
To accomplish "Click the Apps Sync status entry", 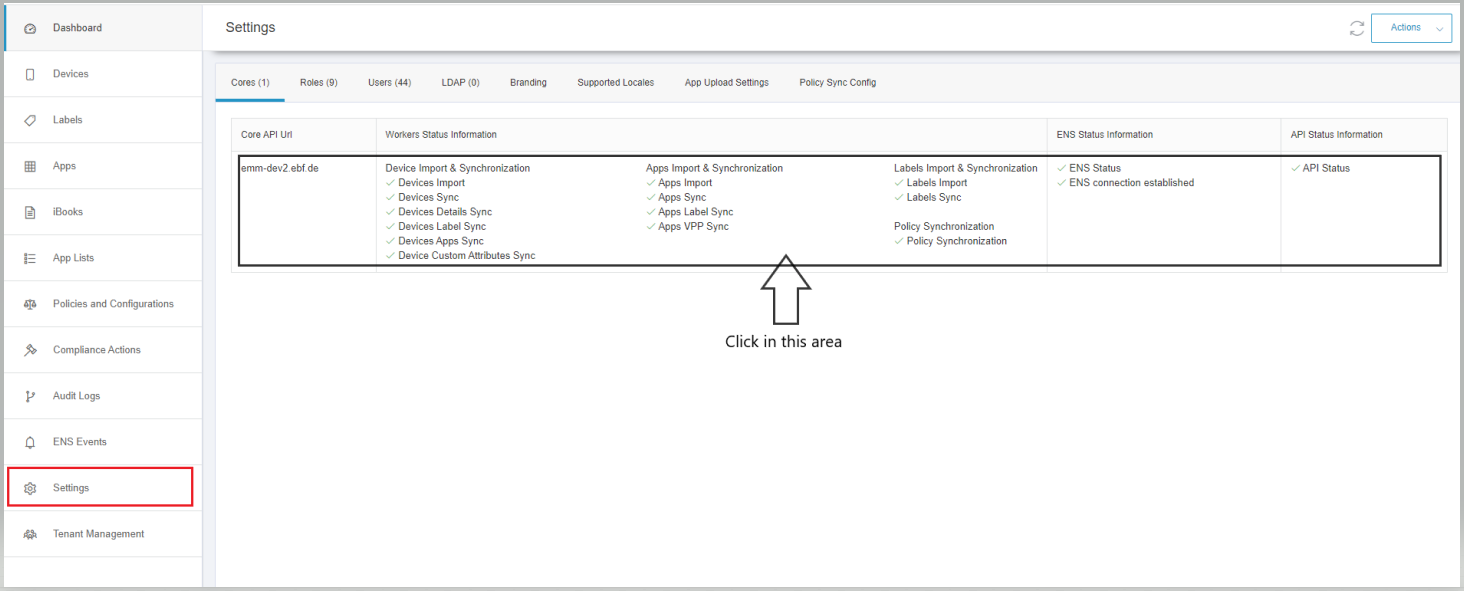I will point(676,197).
